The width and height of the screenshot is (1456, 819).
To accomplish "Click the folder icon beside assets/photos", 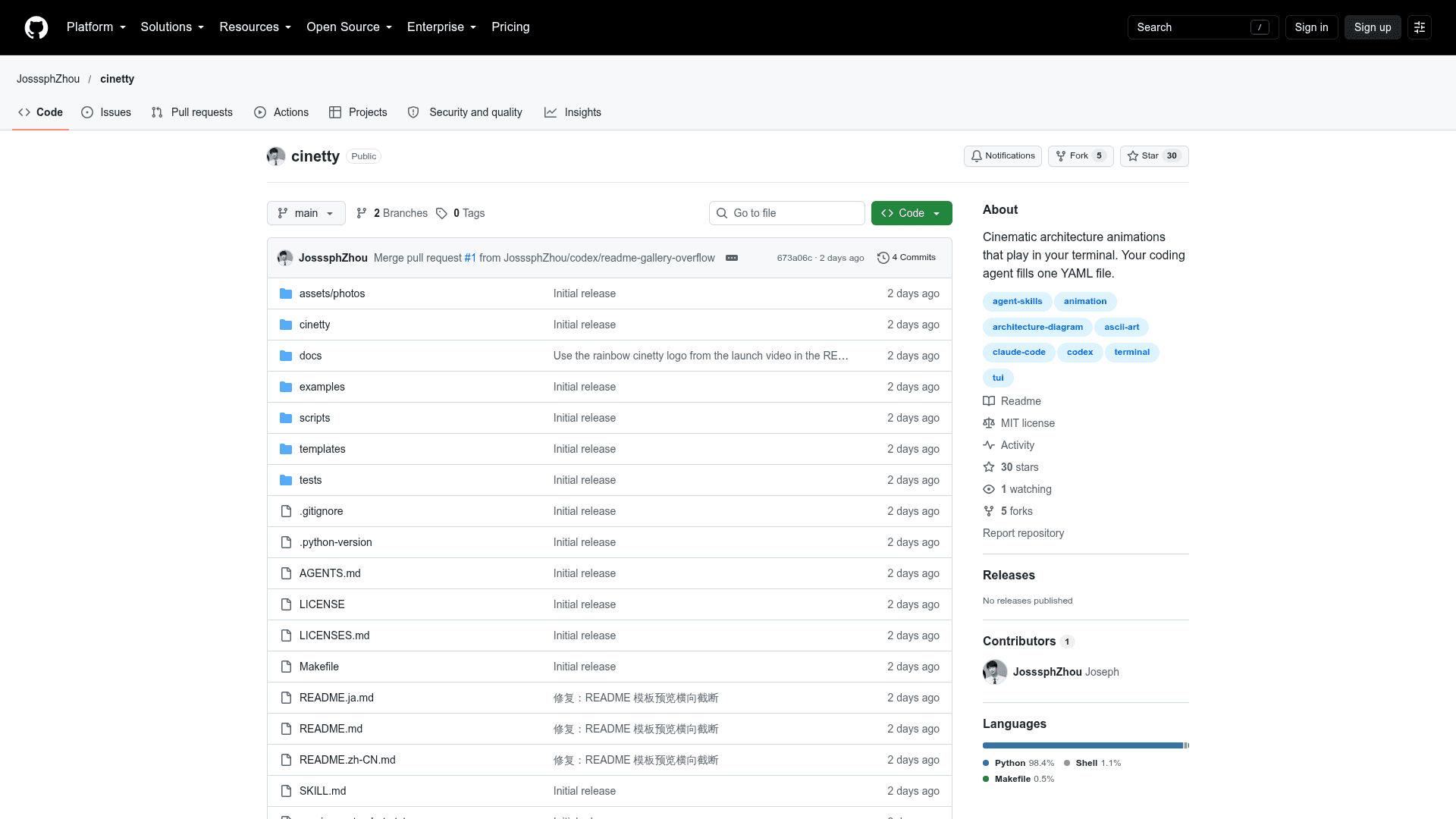I will click(286, 293).
